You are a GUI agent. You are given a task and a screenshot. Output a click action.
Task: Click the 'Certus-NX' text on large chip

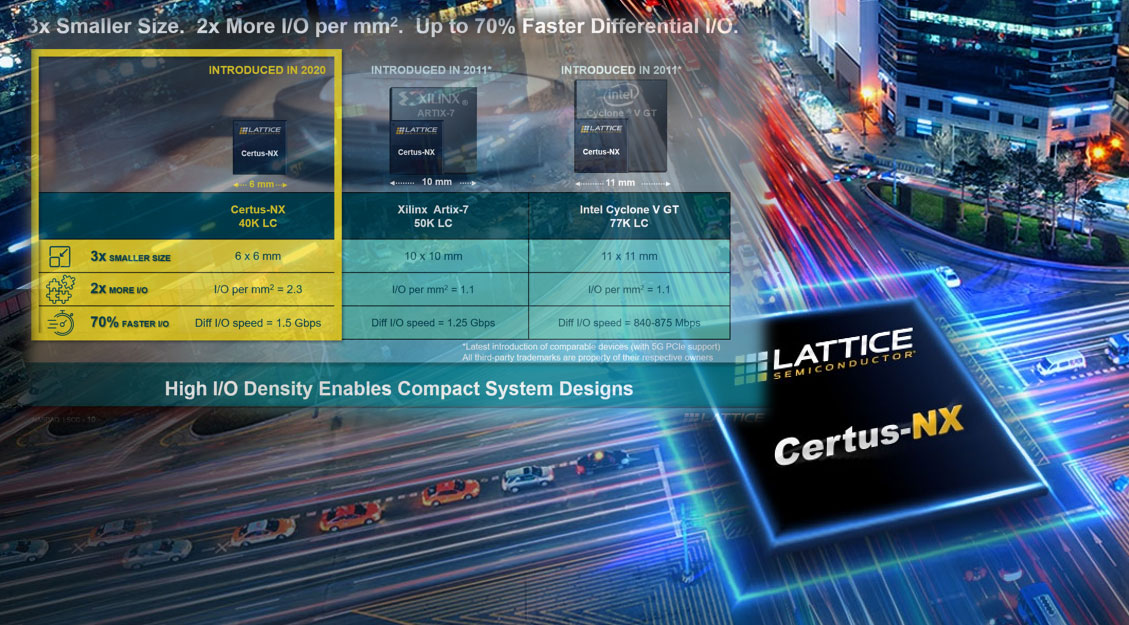point(868,436)
